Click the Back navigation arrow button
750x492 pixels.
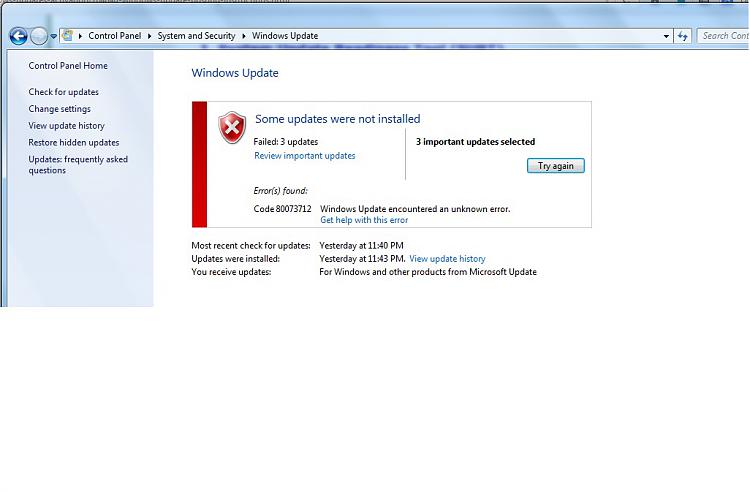pyautogui.click(x=18, y=36)
